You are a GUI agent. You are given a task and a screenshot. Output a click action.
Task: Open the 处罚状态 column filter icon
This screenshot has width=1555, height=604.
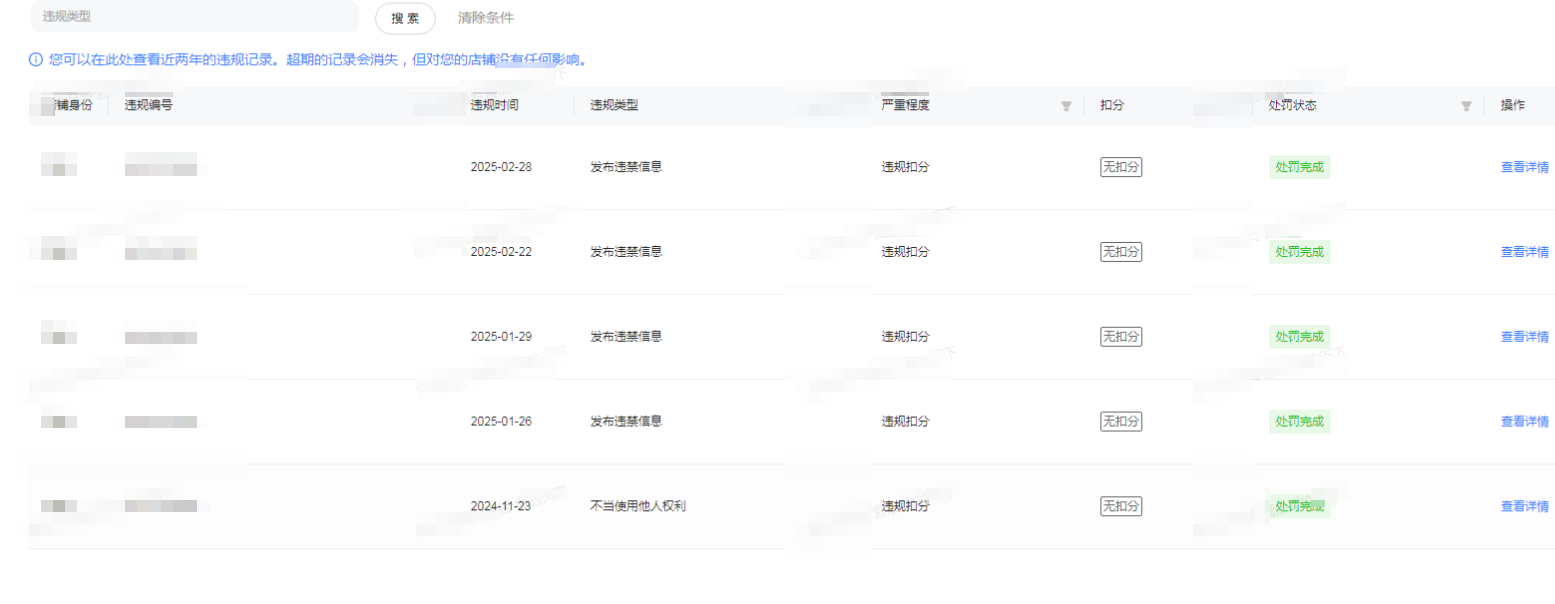tap(1465, 106)
